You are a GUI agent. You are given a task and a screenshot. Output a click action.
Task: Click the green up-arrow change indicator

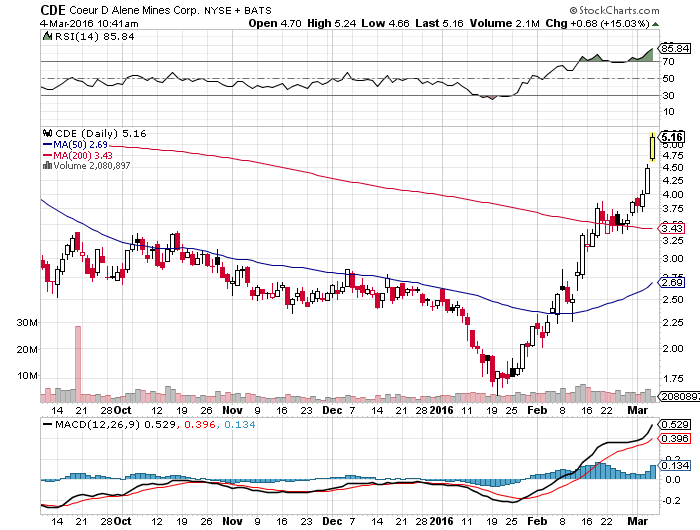click(x=655, y=24)
